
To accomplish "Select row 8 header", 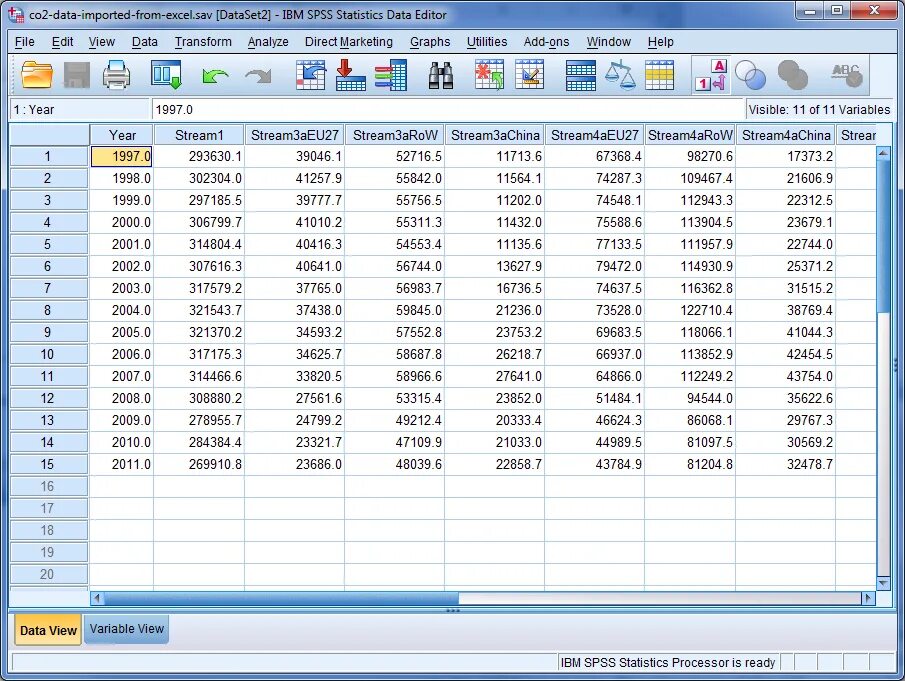I will pyautogui.click(x=48, y=310).
